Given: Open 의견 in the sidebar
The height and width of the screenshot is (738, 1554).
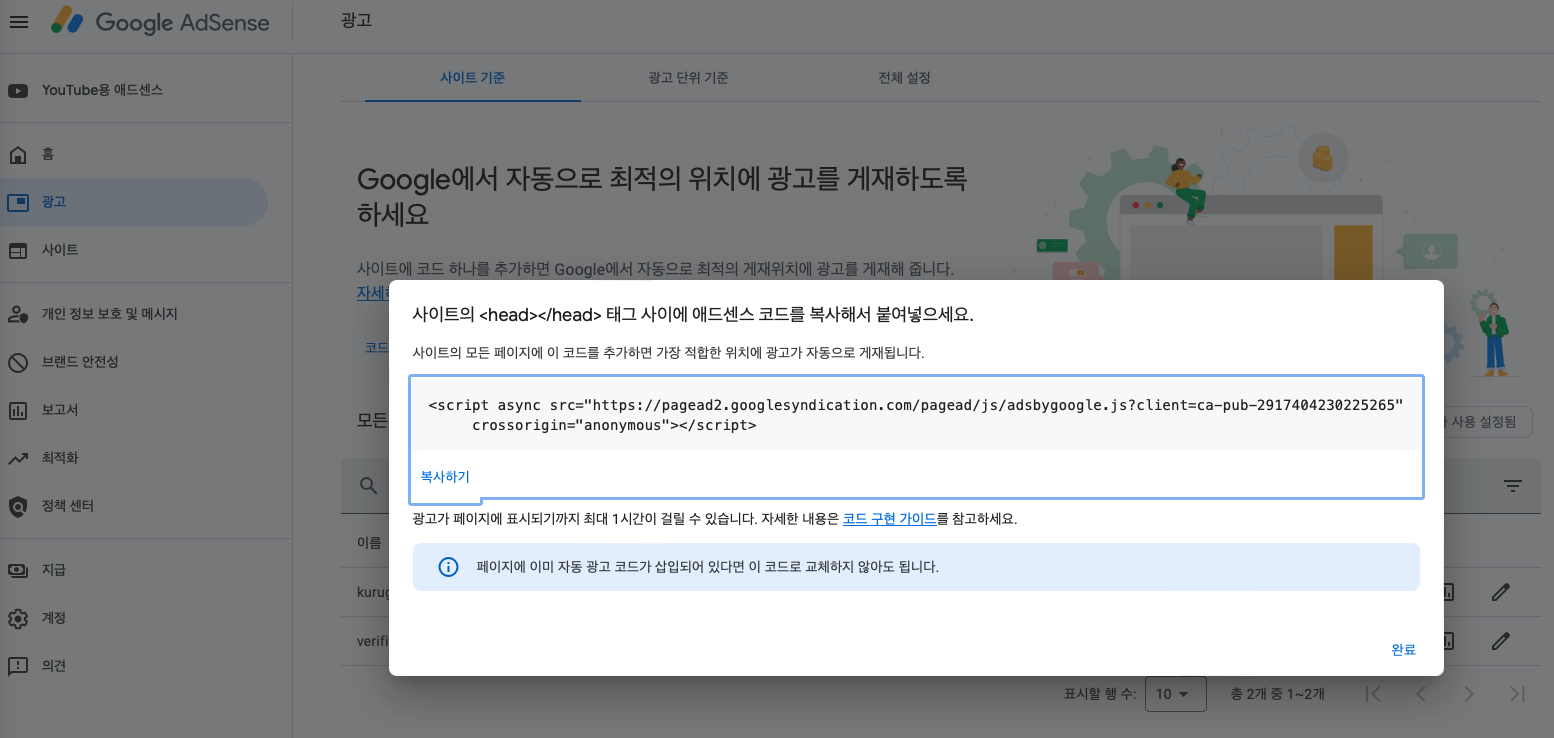Looking at the screenshot, I should 54,666.
